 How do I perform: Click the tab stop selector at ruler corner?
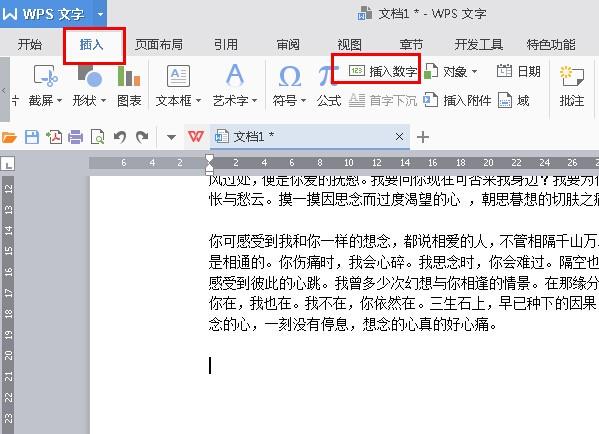[8, 164]
